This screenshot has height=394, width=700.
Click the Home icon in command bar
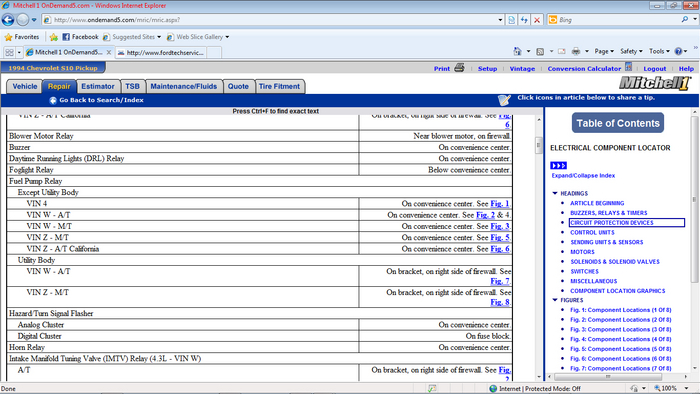517,51
